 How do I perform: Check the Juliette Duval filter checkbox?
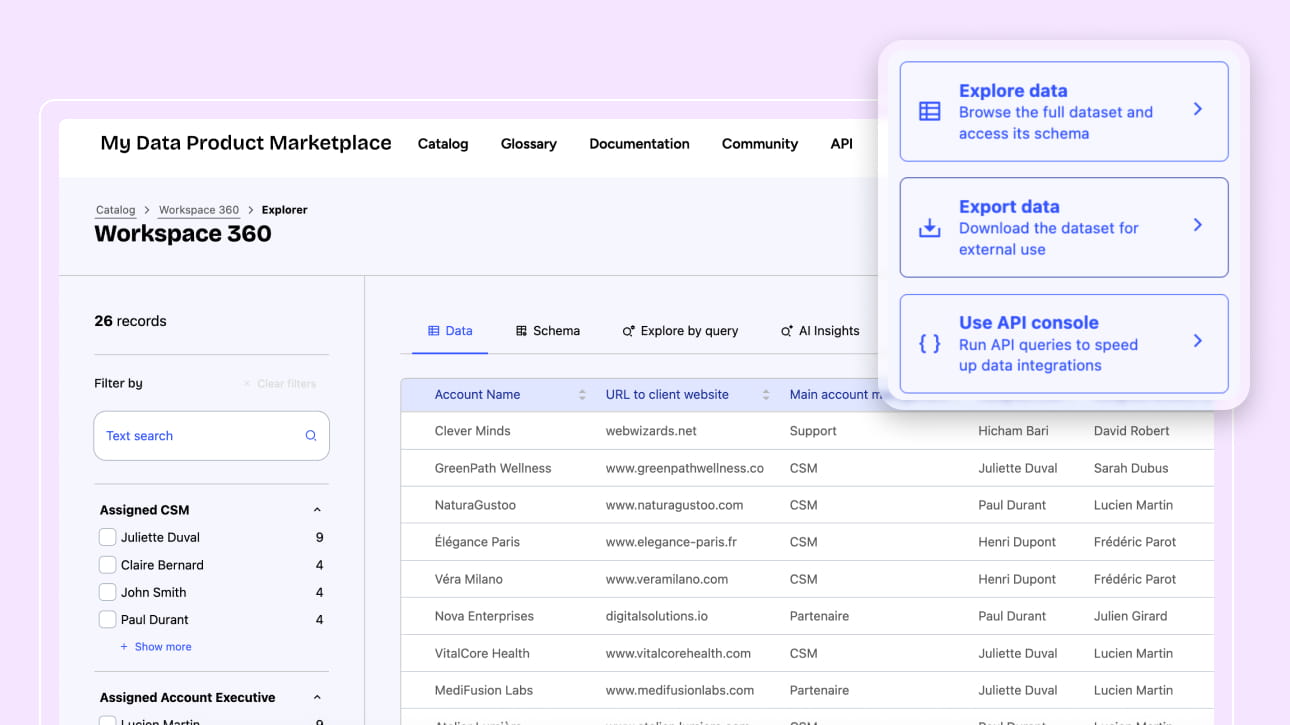[108, 538]
